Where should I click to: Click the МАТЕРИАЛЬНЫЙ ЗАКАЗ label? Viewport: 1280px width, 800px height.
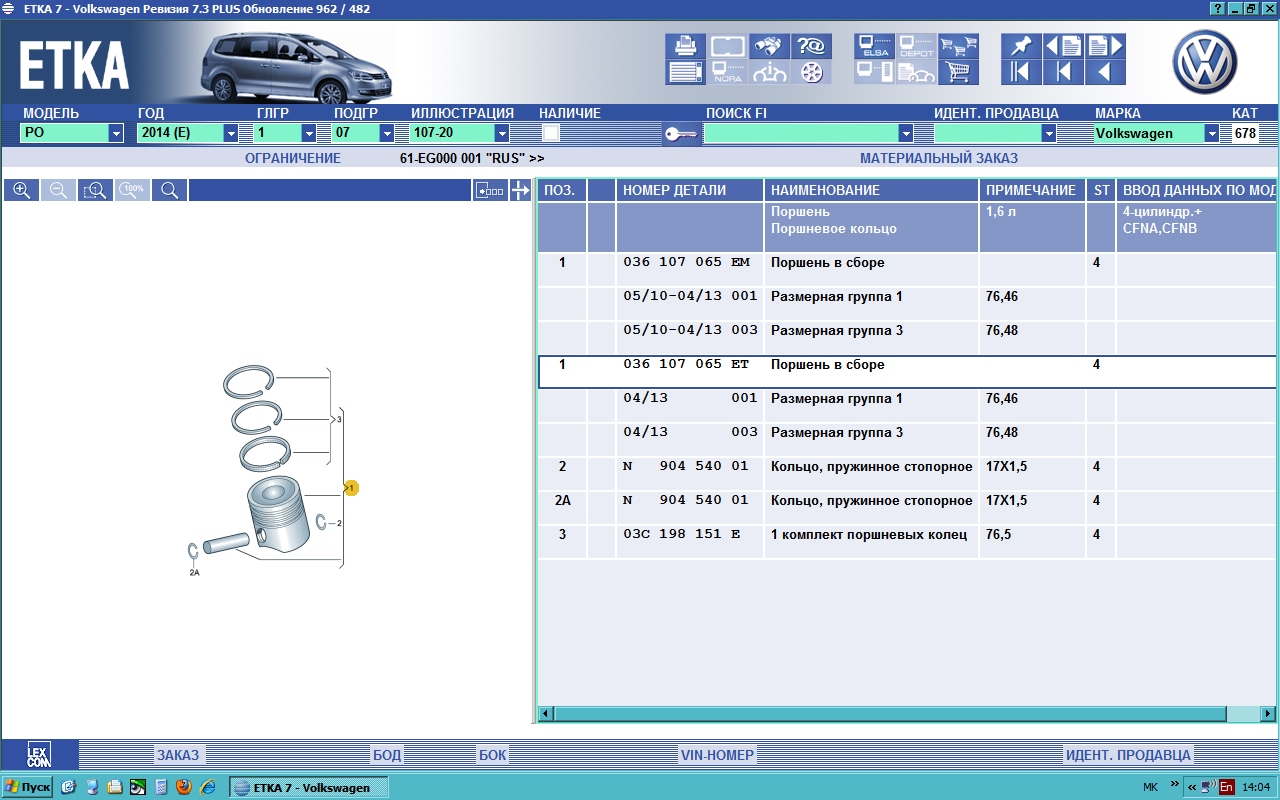coord(938,158)
